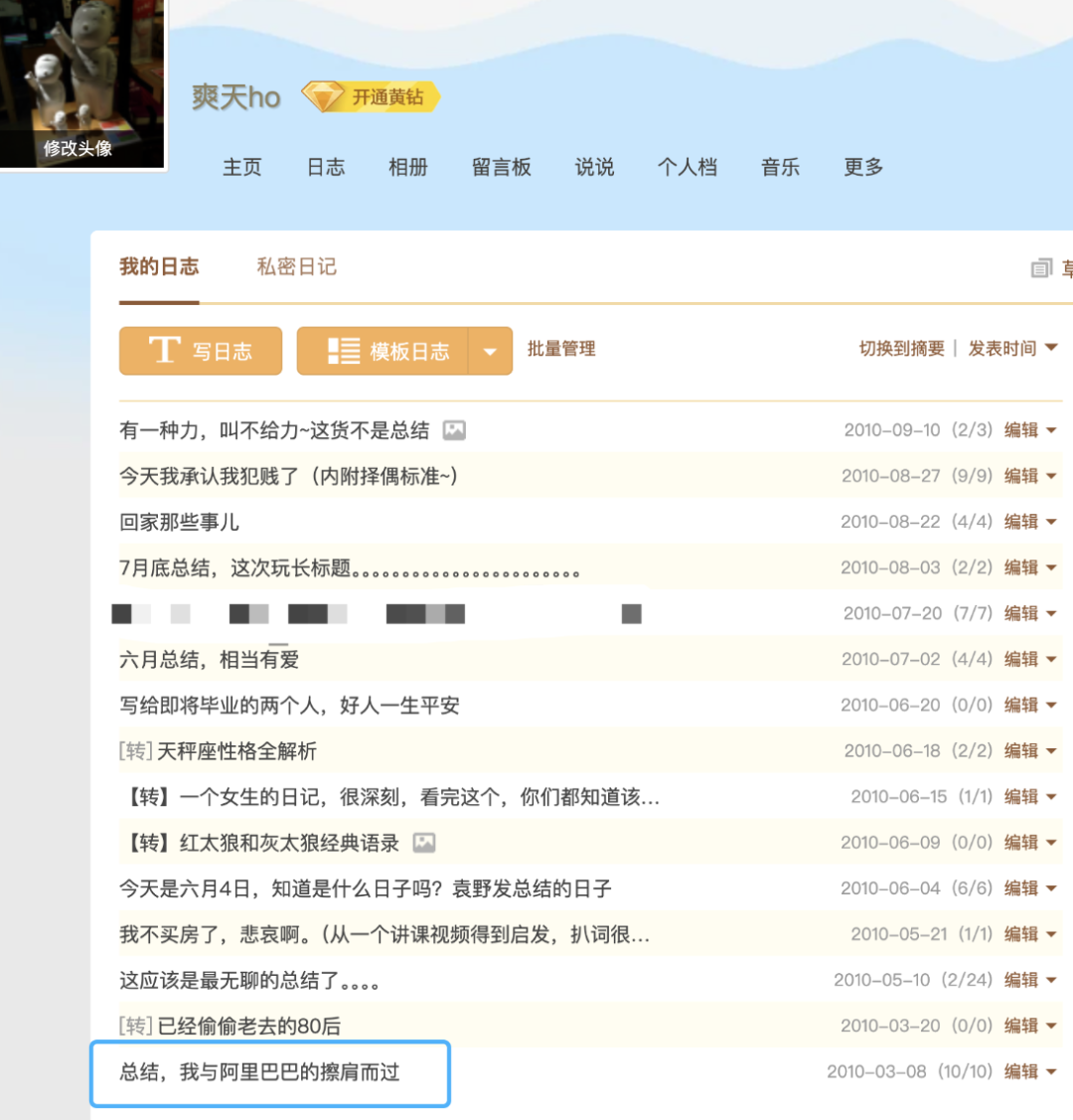
Task: Open the 更多 navigation menu
Action: click(863, 167)
